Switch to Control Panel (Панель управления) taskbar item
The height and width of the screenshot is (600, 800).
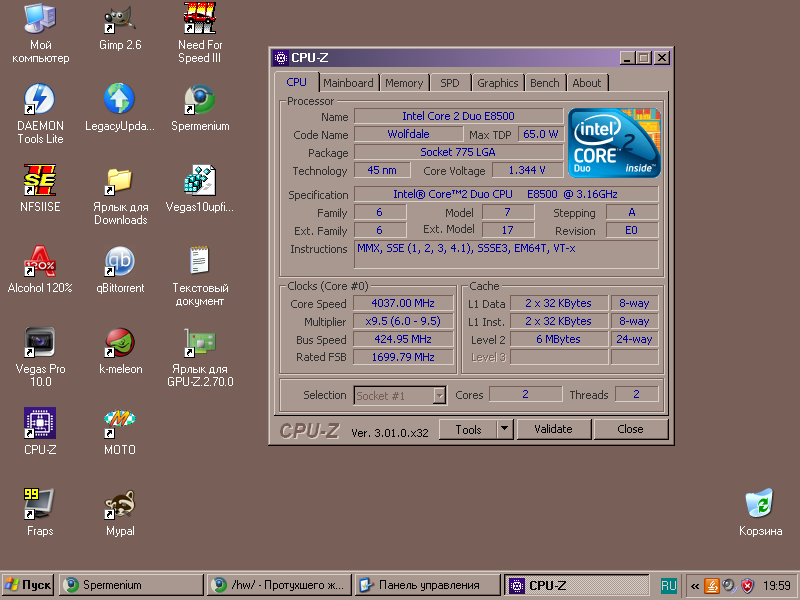pyautogui.click(x=428, y=585)
